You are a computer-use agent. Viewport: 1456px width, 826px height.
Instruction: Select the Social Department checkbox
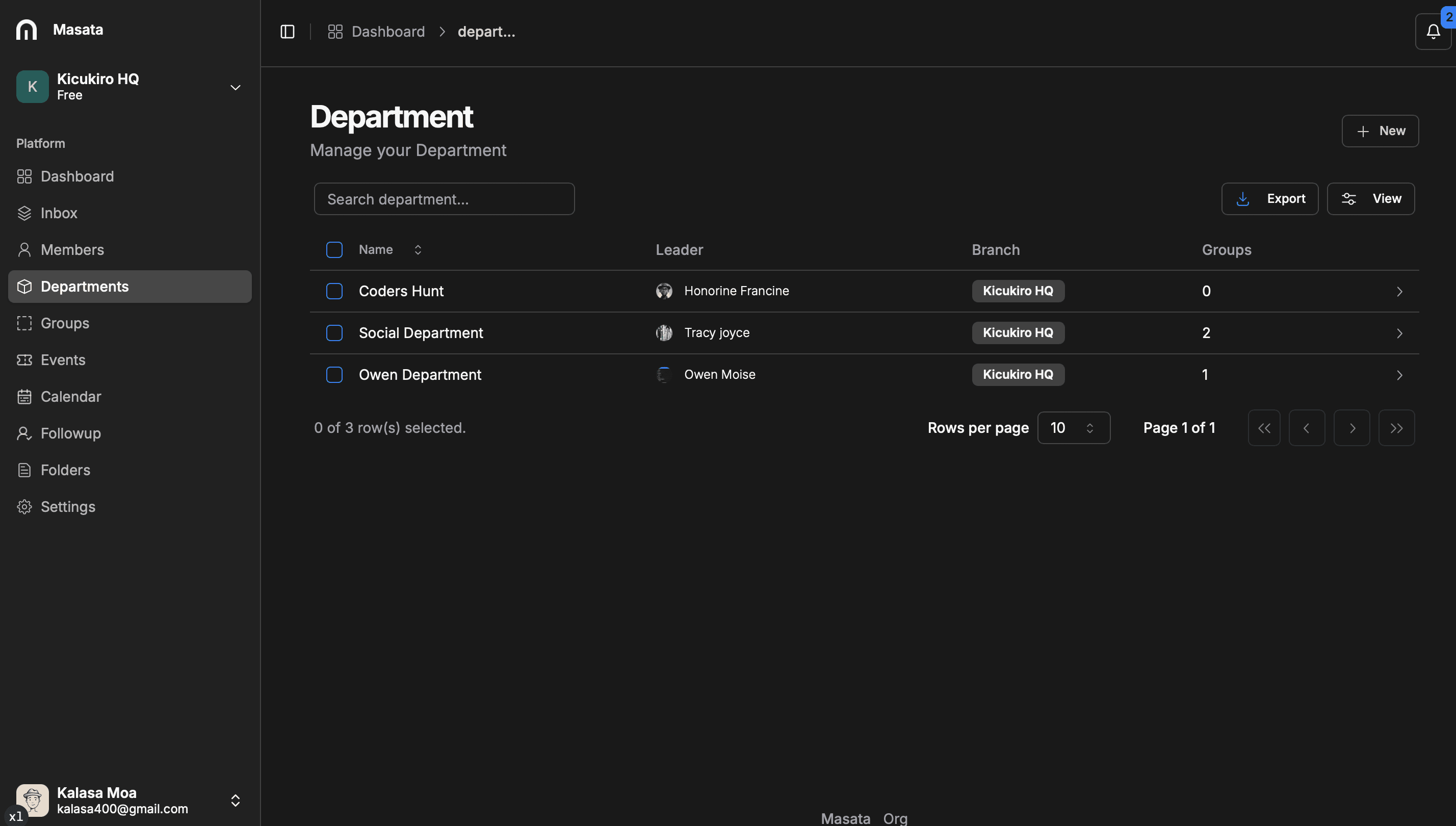334,333
